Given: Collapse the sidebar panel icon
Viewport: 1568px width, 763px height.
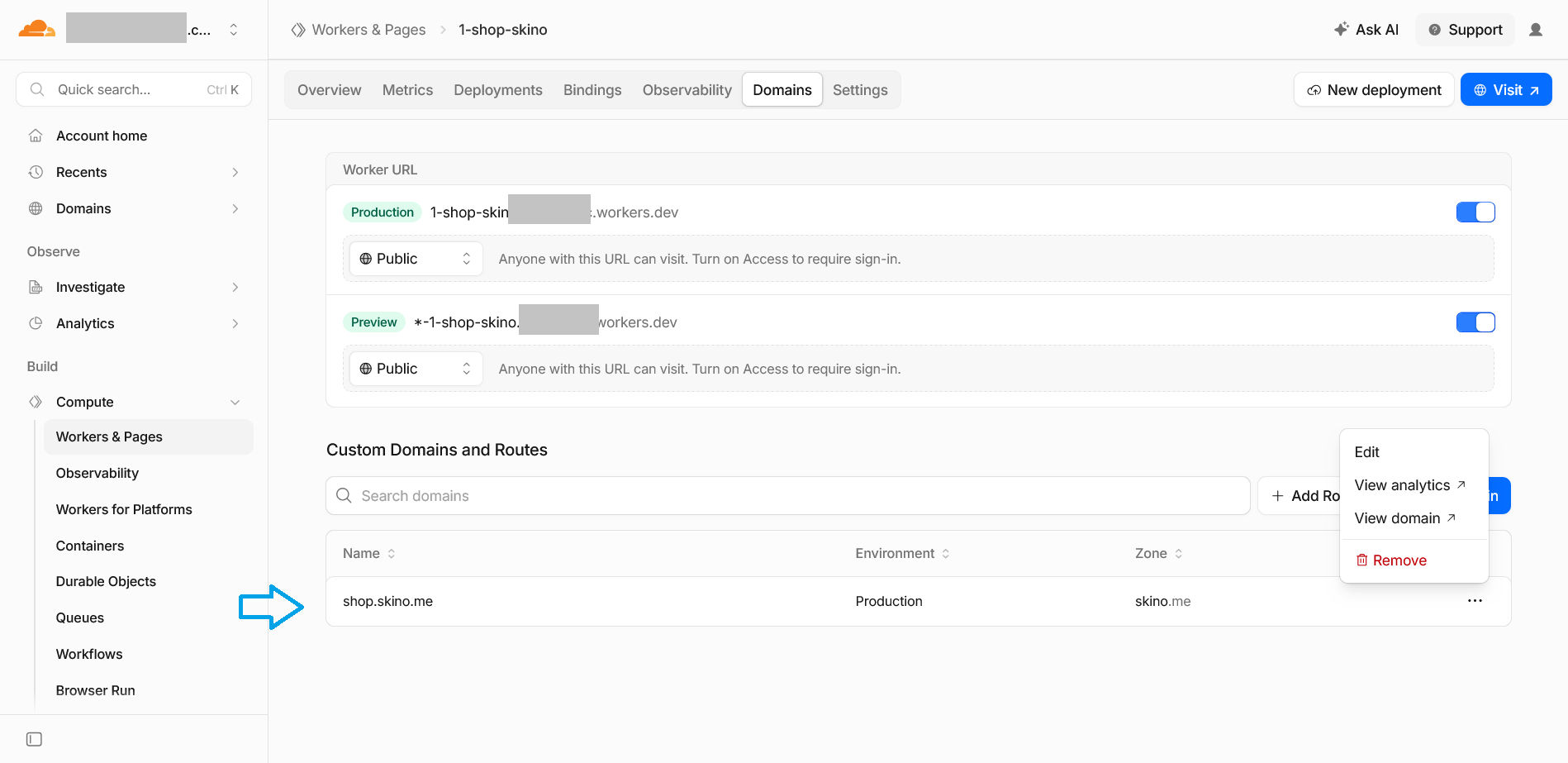Looking at the screenshot, I should click(34, 739).
